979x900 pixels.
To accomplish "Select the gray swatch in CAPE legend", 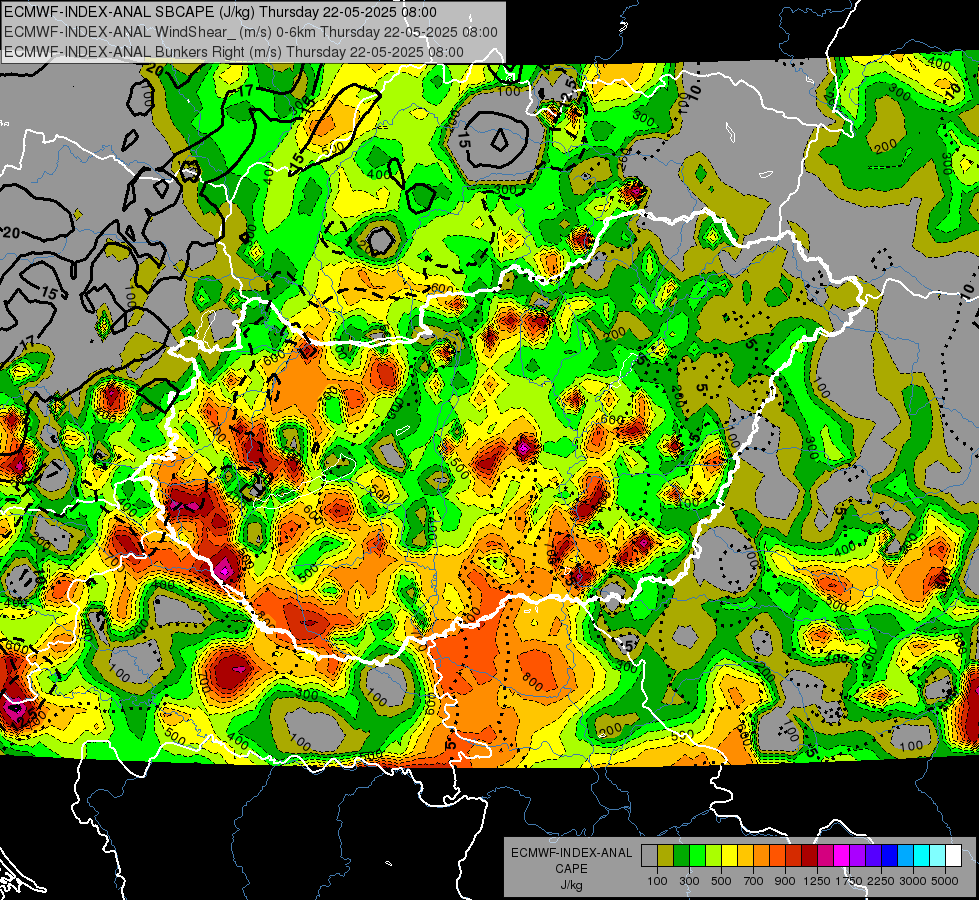I will pyautogui.click(x=649, y=856).
